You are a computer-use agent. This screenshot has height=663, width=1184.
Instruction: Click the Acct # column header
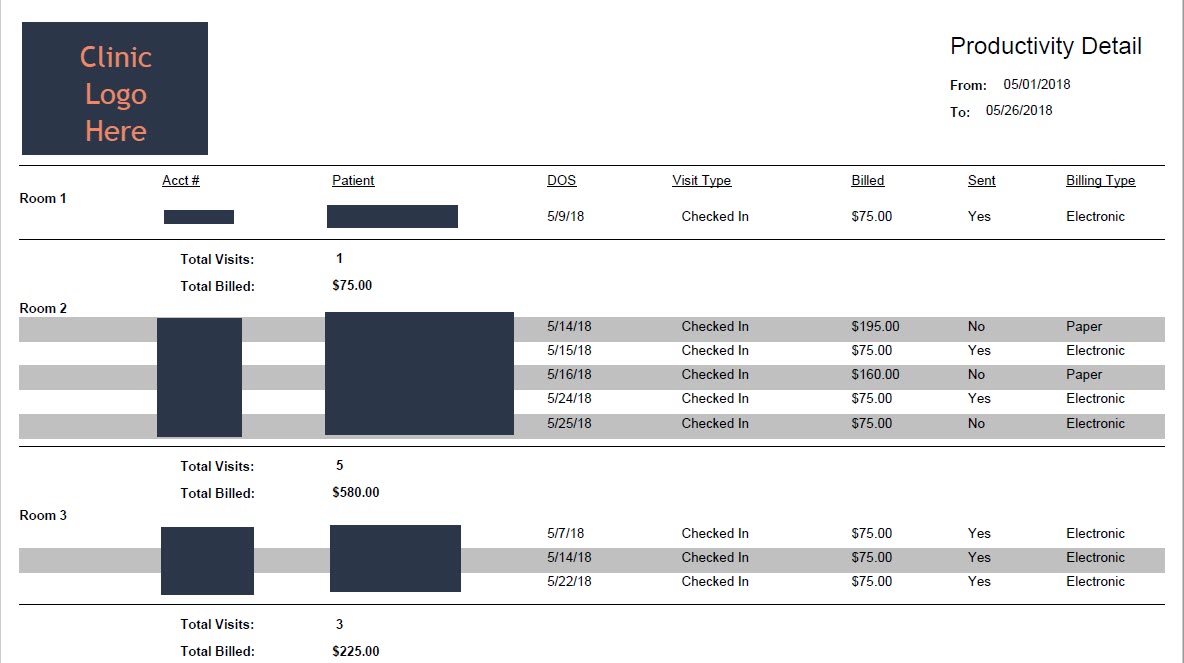[x=180, y=180]
